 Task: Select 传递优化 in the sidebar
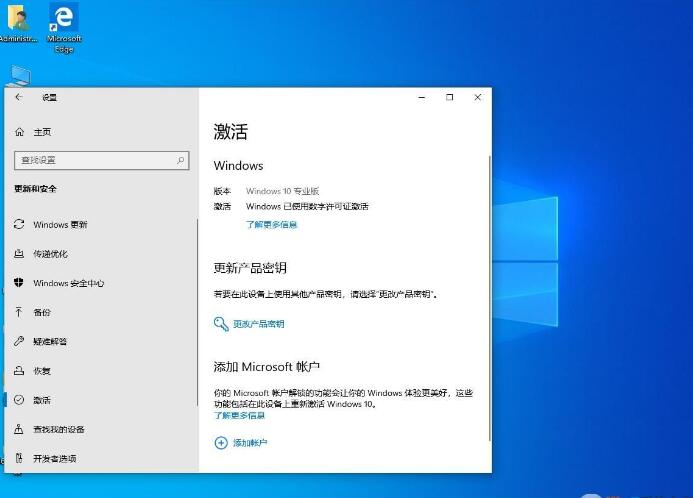tap(102, 254)
